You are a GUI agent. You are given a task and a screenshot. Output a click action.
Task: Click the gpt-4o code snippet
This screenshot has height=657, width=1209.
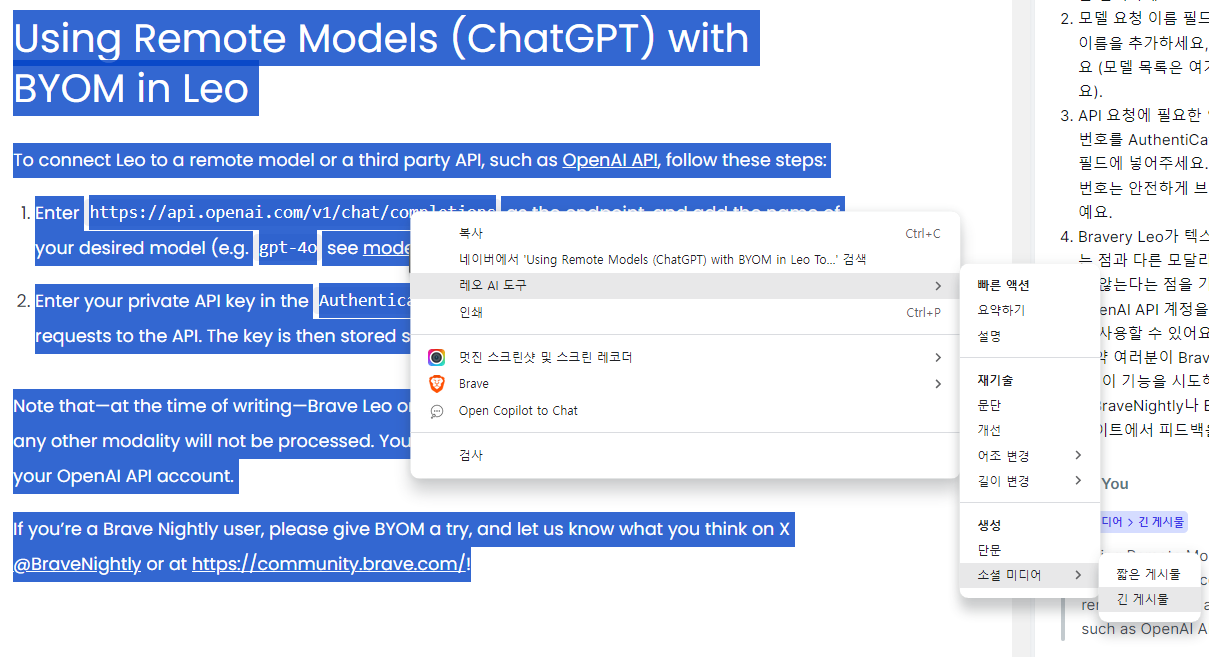(x=288, y=248)
